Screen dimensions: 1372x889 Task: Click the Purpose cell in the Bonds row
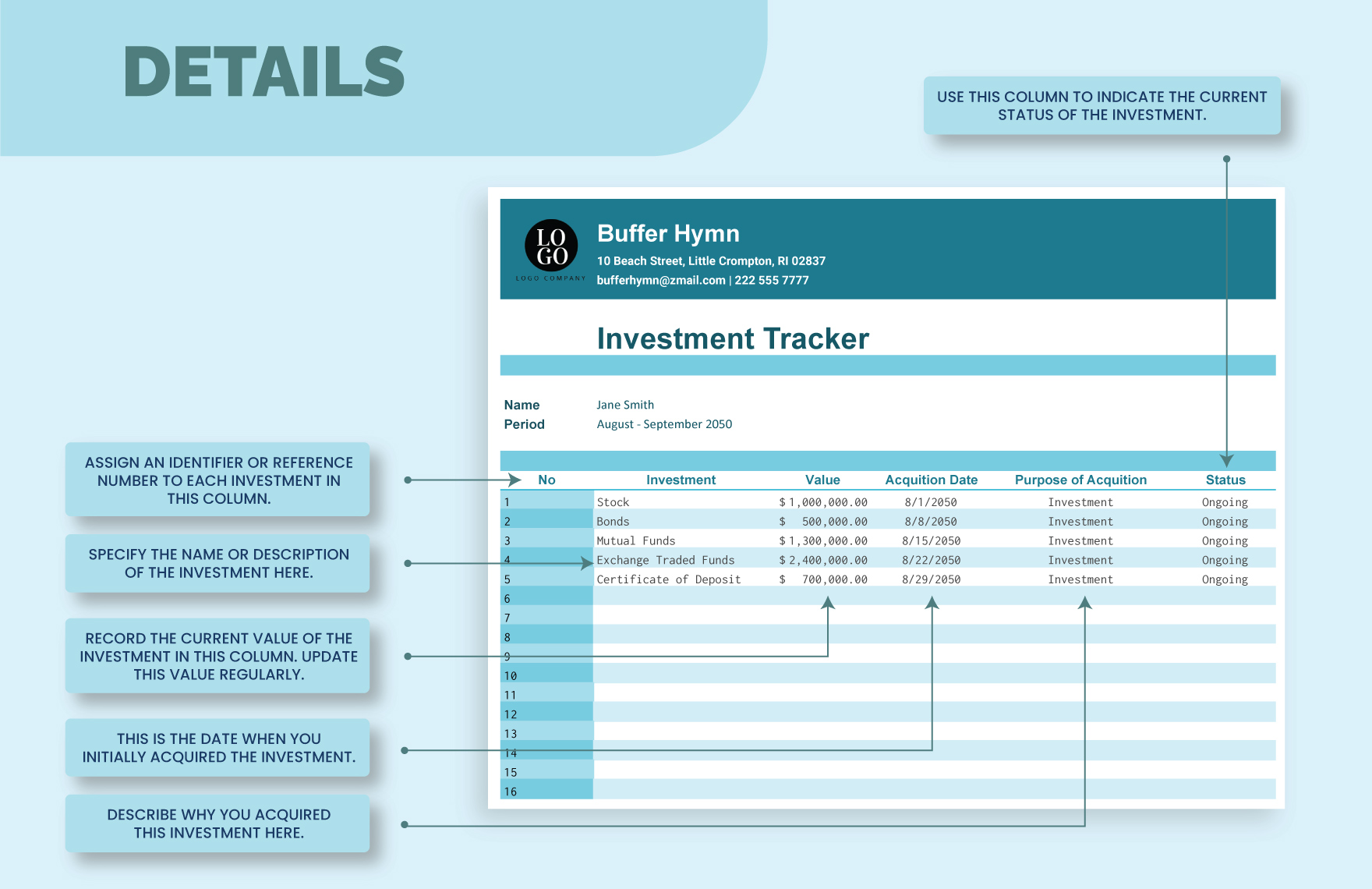click(1080, 522)
